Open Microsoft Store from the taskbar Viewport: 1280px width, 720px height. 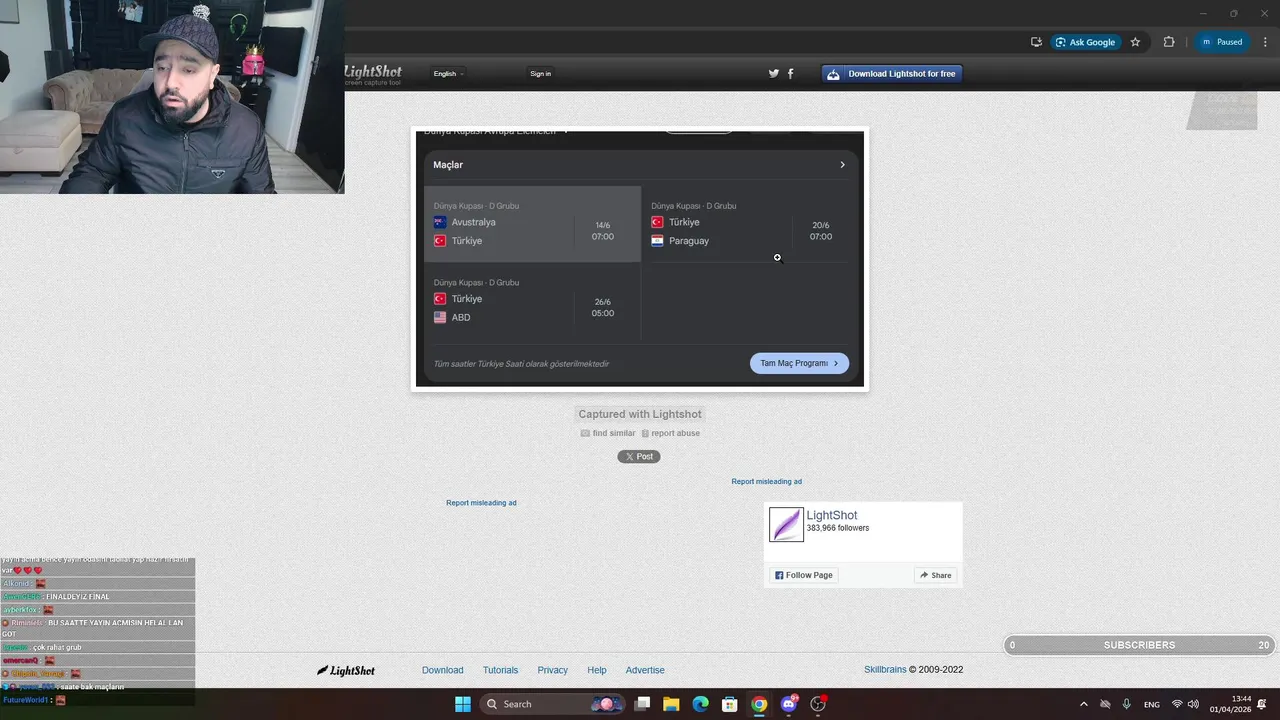click(730, 704)
